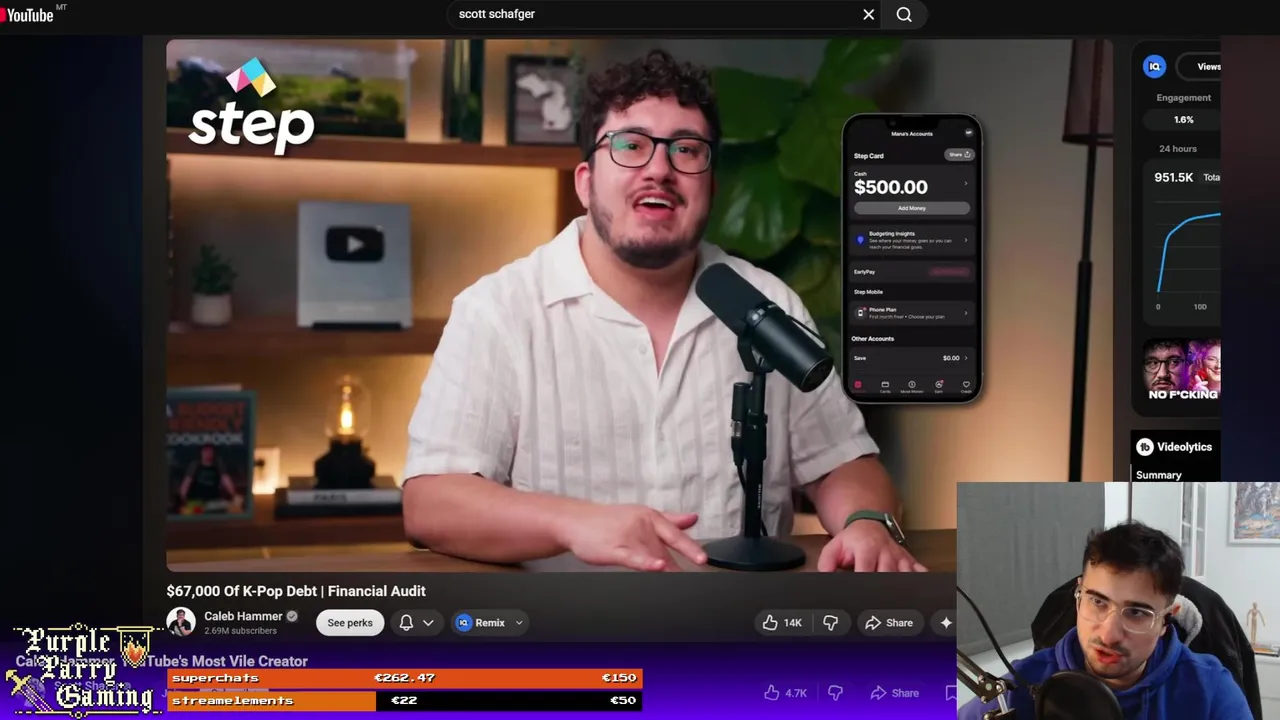Like the video with 14K likes
1280x720 pixels.
(782, 623)
